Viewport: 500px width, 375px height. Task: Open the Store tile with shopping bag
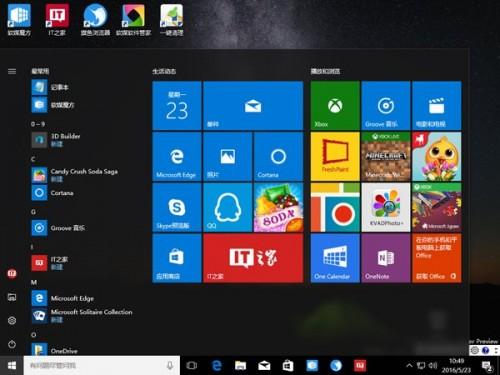tap(177, 258)
